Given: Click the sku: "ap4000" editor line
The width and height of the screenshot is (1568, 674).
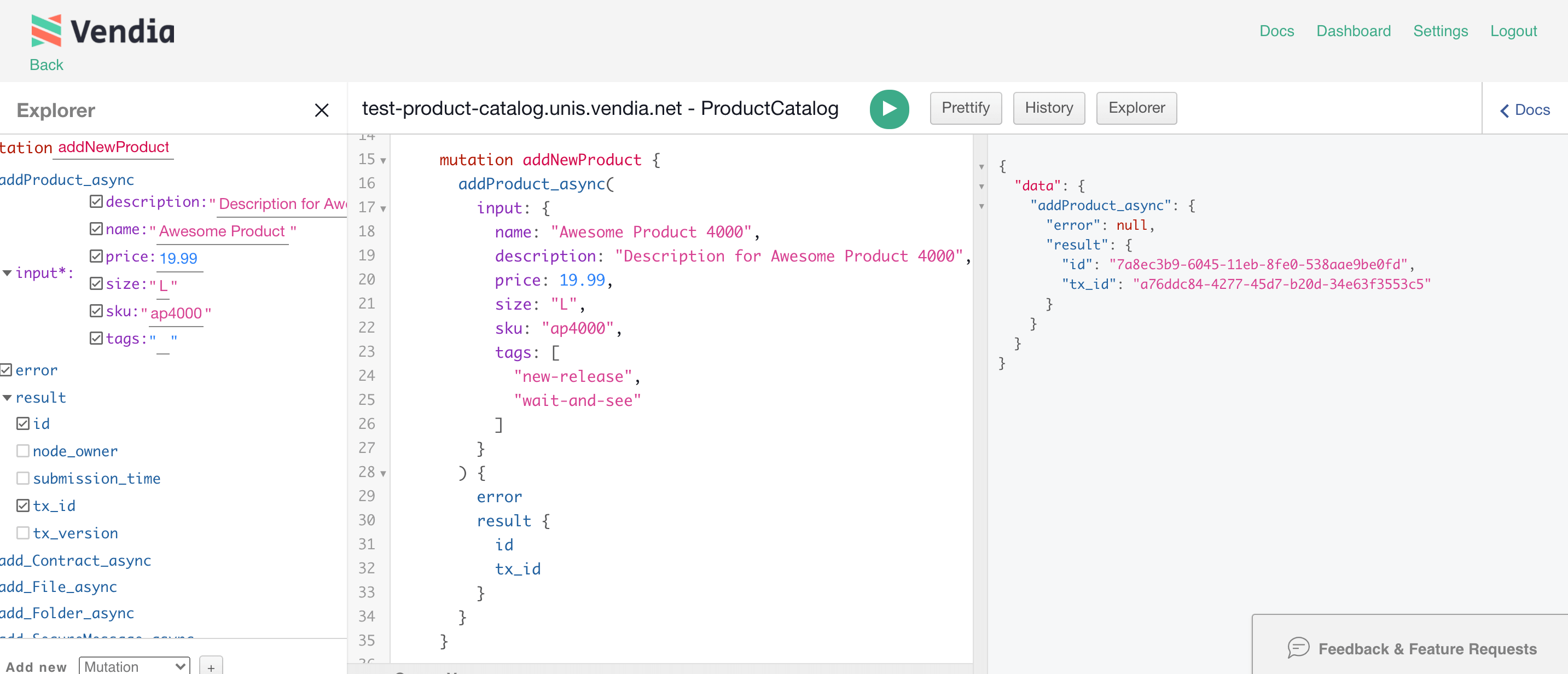Looking at the screenshot, I should (557, 328).
